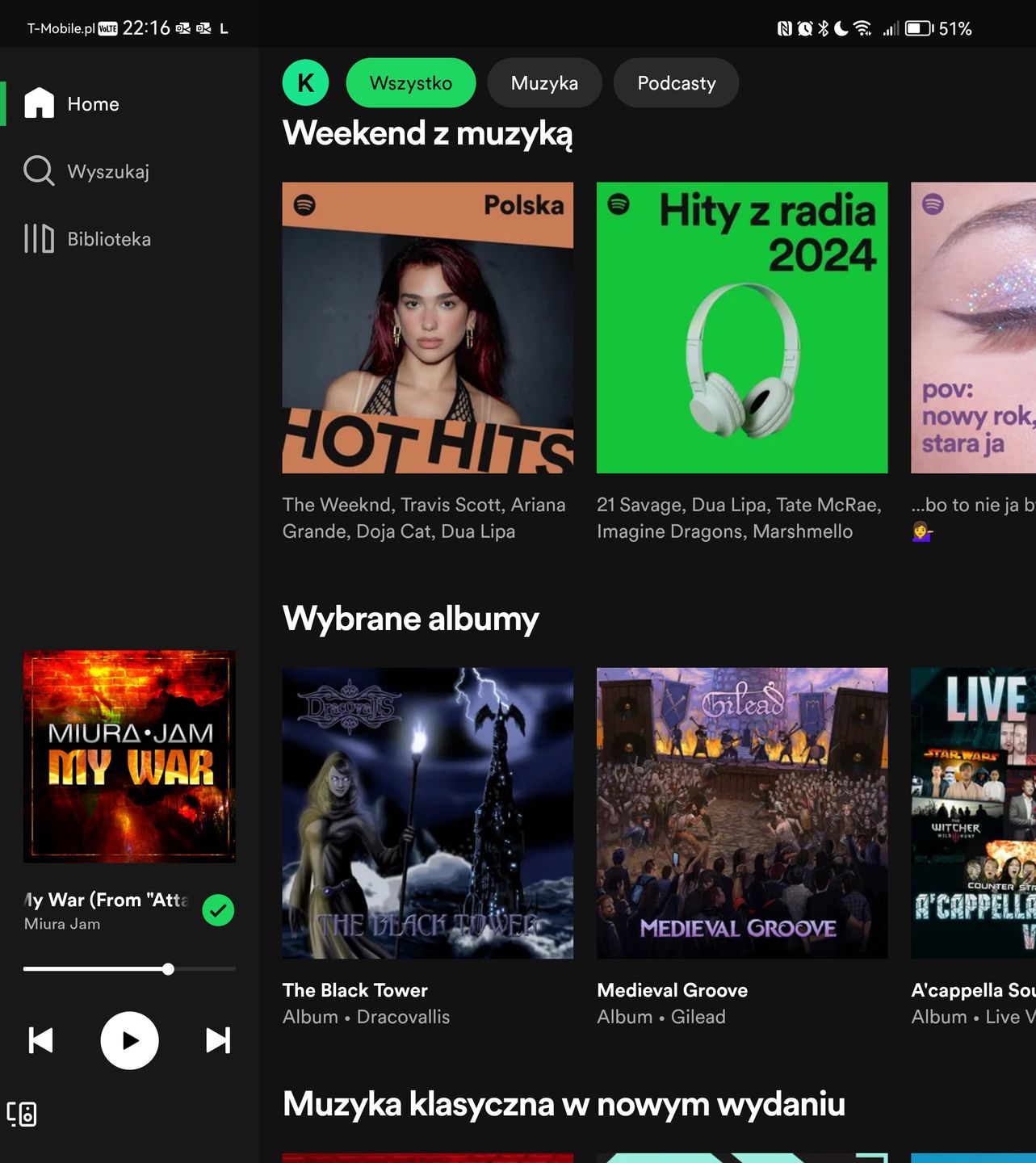Tap the K profile avatar
Screen dimensions: 1036x1163
click(x=305, y=82)
